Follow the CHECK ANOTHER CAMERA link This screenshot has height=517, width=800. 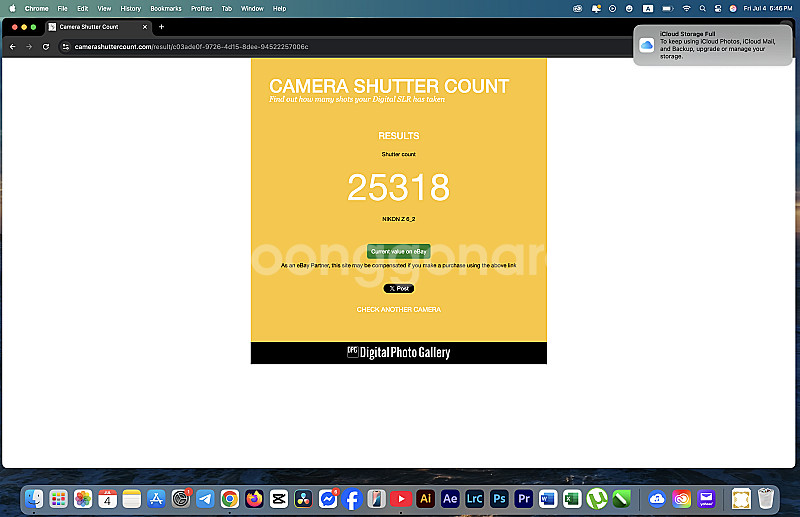click(x=398, y=310)
